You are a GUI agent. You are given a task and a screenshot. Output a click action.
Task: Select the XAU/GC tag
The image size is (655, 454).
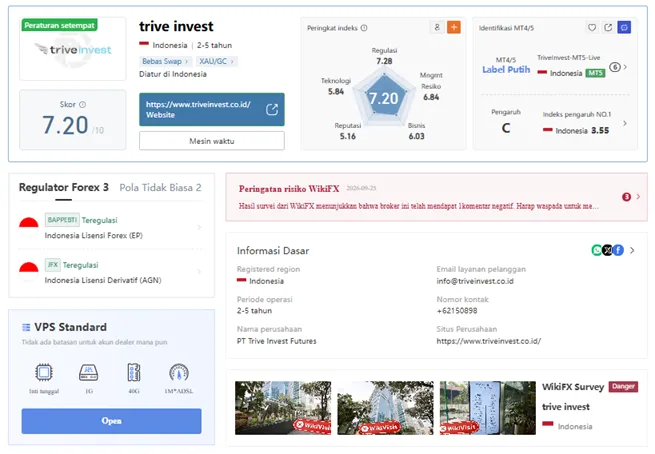tap(216, 61)
